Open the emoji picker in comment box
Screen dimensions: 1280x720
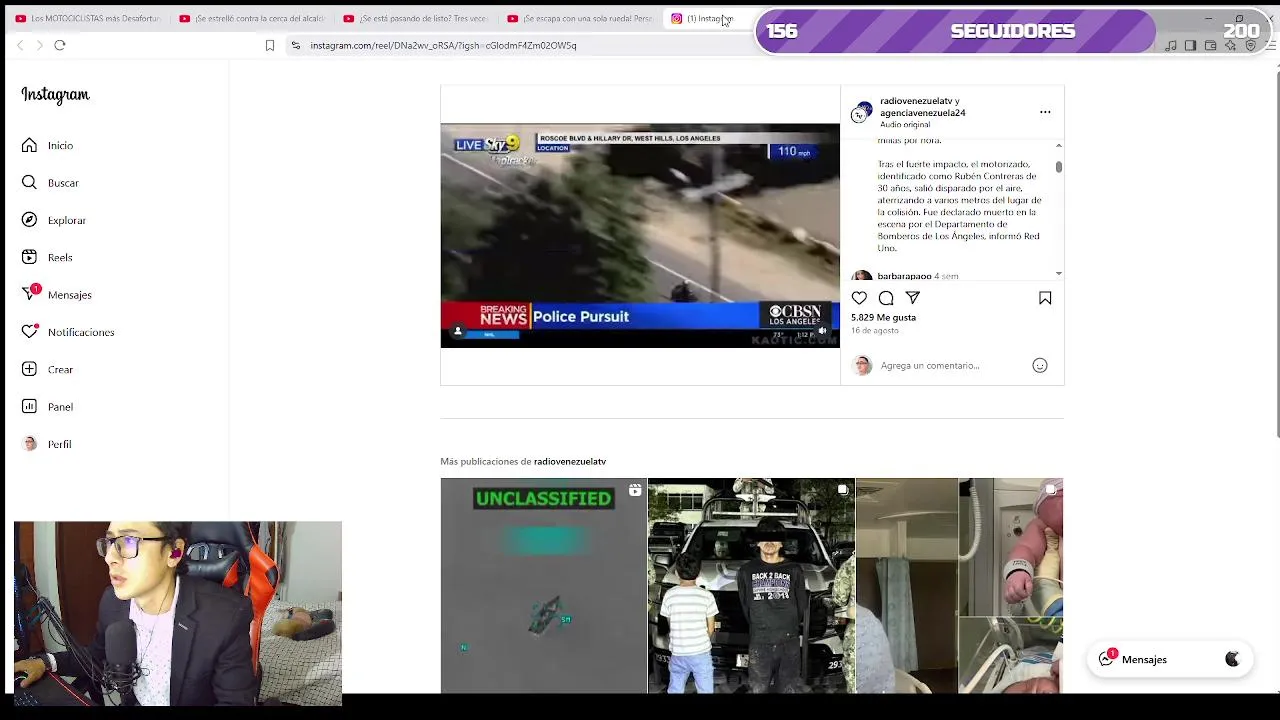1040,365
